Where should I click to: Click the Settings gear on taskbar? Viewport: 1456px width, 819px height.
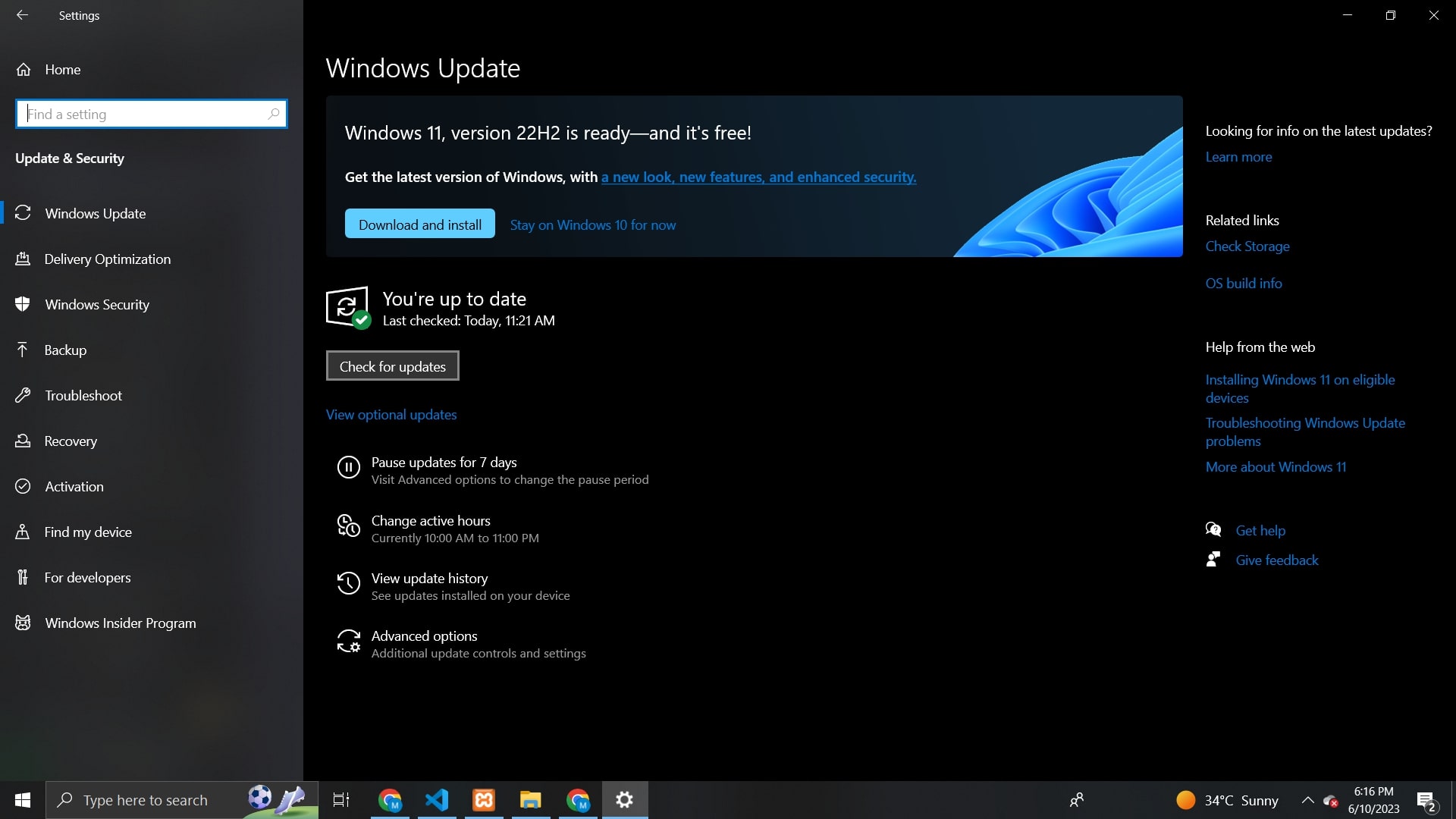(x=625, y=800)
